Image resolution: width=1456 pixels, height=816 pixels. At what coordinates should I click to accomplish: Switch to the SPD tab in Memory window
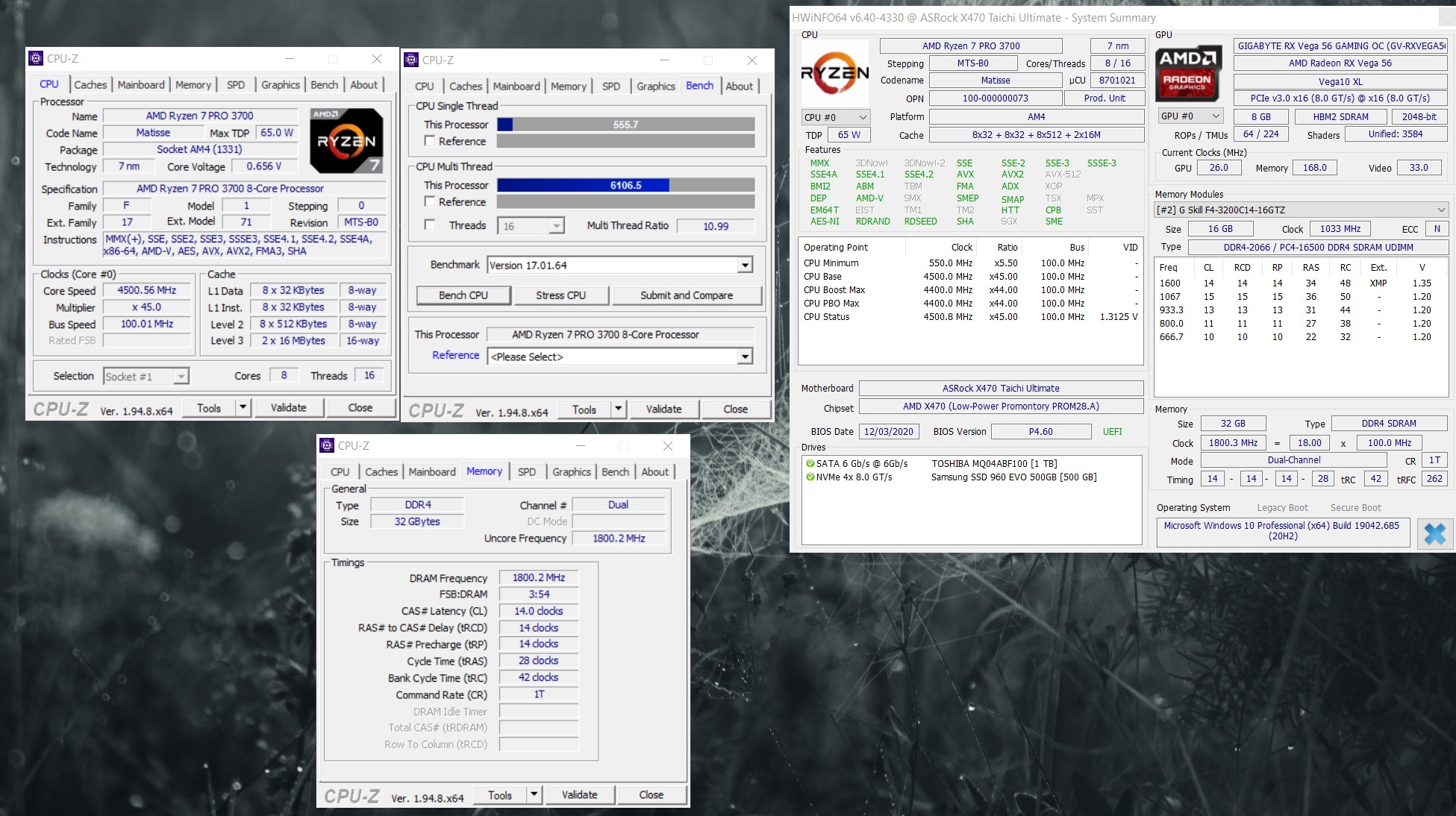click(526, 471)
